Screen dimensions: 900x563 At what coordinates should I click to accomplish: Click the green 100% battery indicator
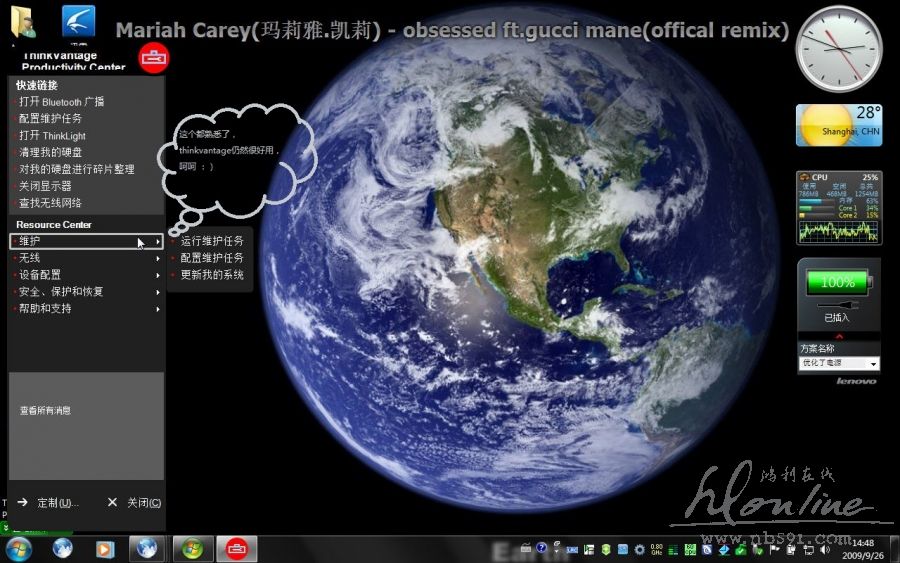[837, 283]
